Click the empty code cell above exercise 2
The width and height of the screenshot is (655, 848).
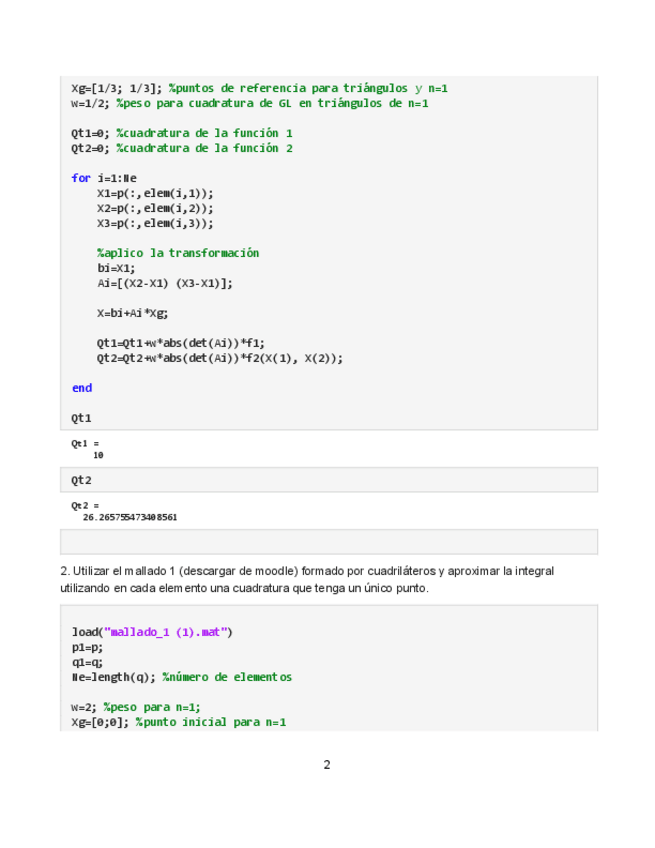pos(329,542)
